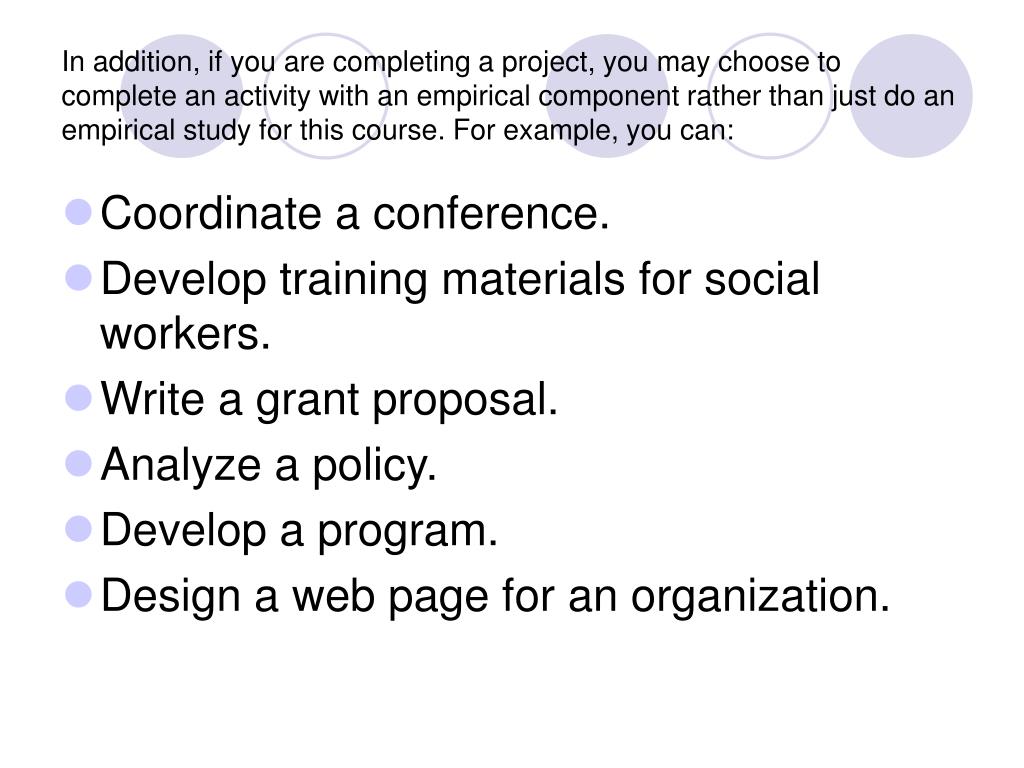This screenshot has width=1024, height=768.
Task: Click the filled lavender circle at far right
Action: point(910,96)
